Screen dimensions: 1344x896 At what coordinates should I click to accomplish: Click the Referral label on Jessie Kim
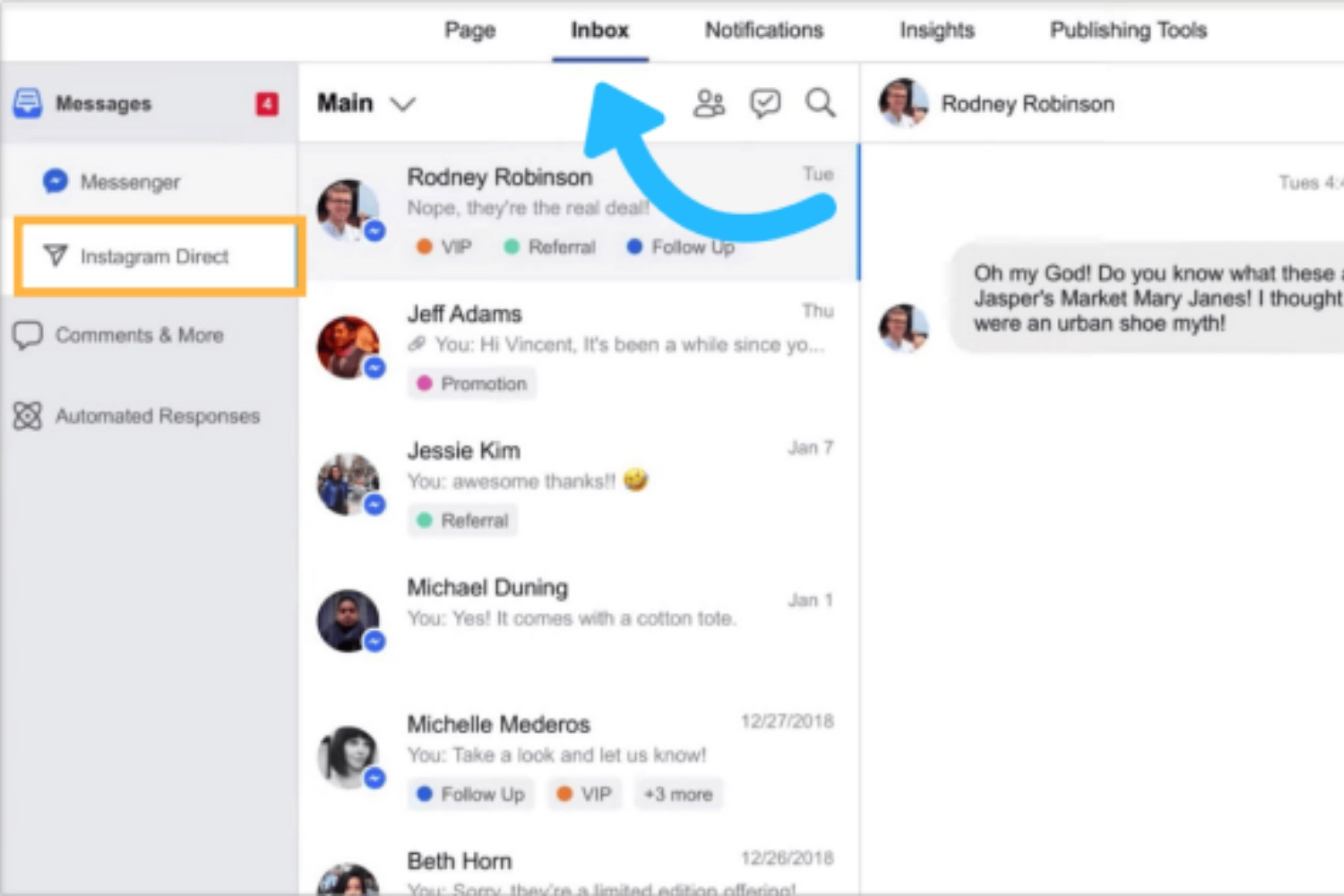462,521
